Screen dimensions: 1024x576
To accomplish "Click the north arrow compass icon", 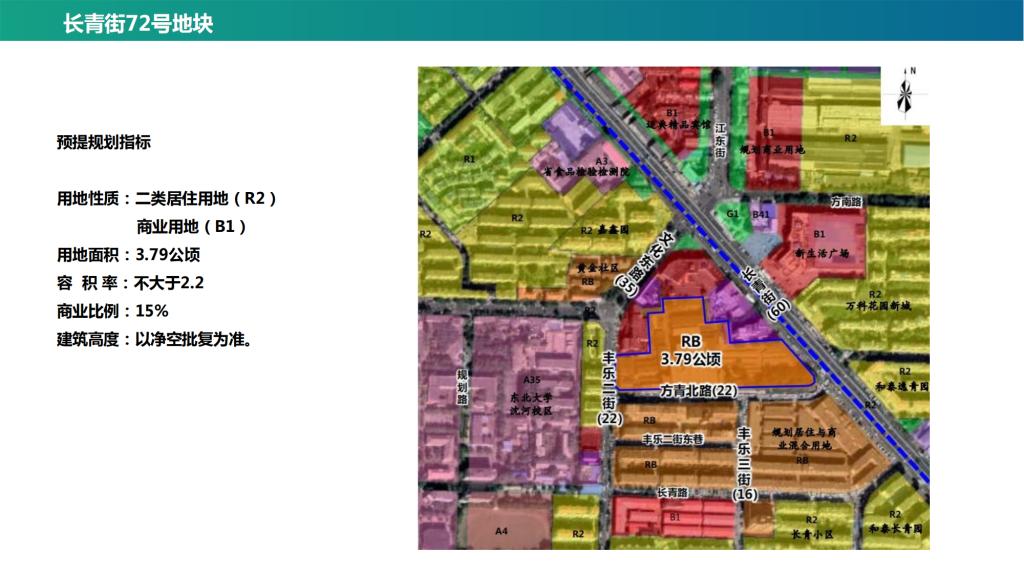I will pyautogui.click(x=906, y=96).
